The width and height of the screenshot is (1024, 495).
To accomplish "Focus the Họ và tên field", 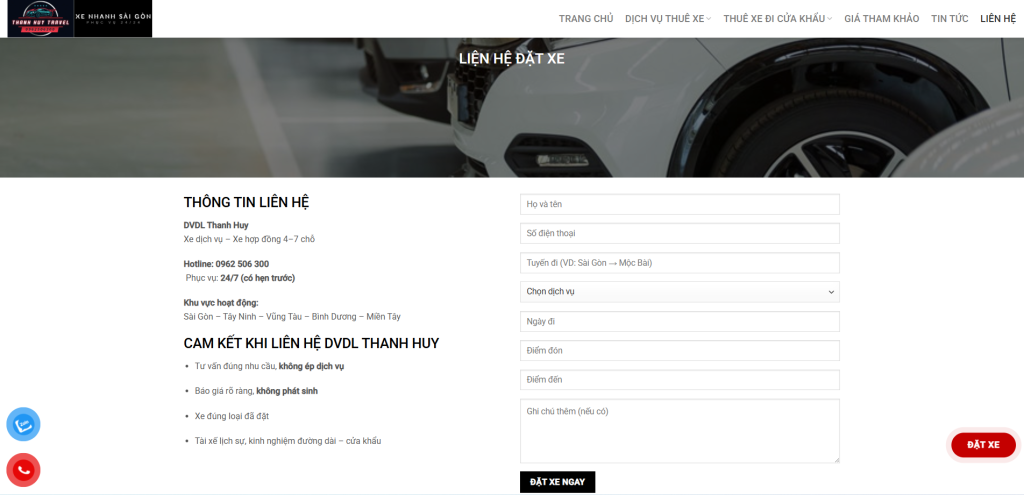I will pyautogui.click(x=679, y=204).
